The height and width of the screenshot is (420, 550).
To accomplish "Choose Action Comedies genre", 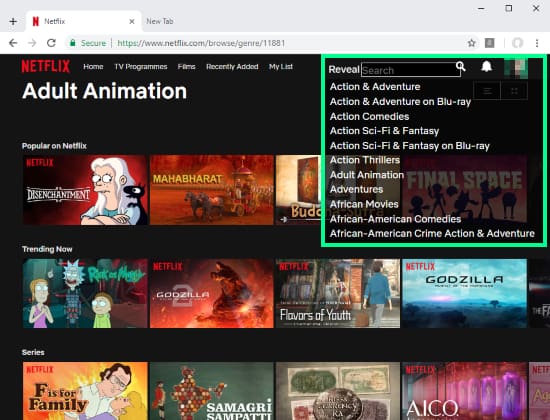I will click(369, 116).
